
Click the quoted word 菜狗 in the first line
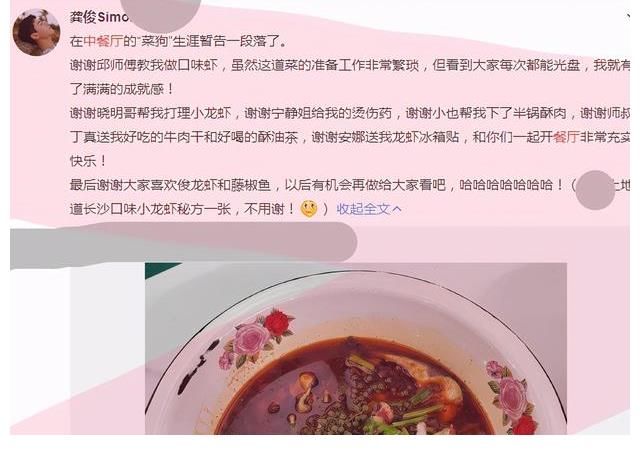(x=155, y=42)
